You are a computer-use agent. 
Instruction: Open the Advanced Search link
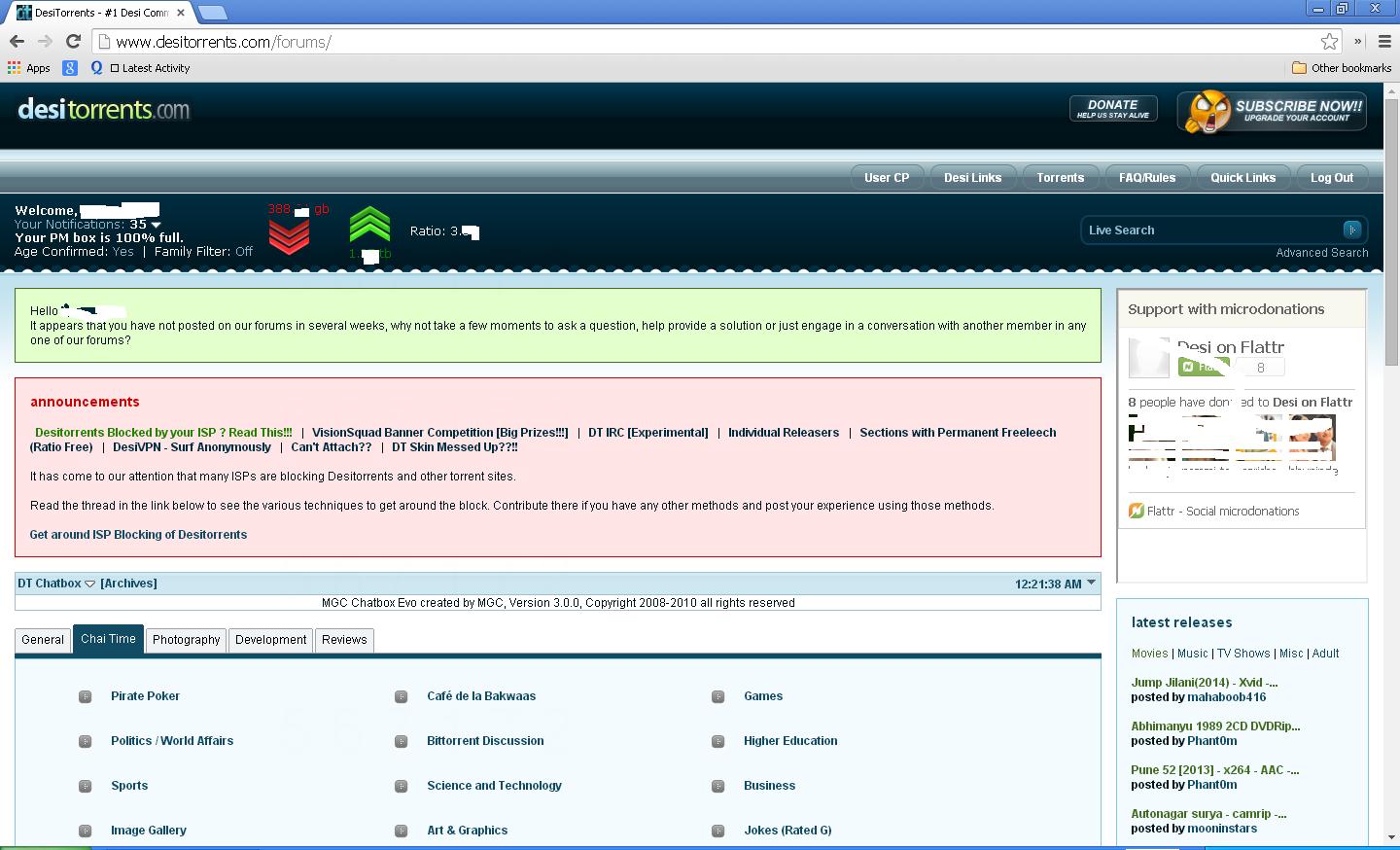1322,253
